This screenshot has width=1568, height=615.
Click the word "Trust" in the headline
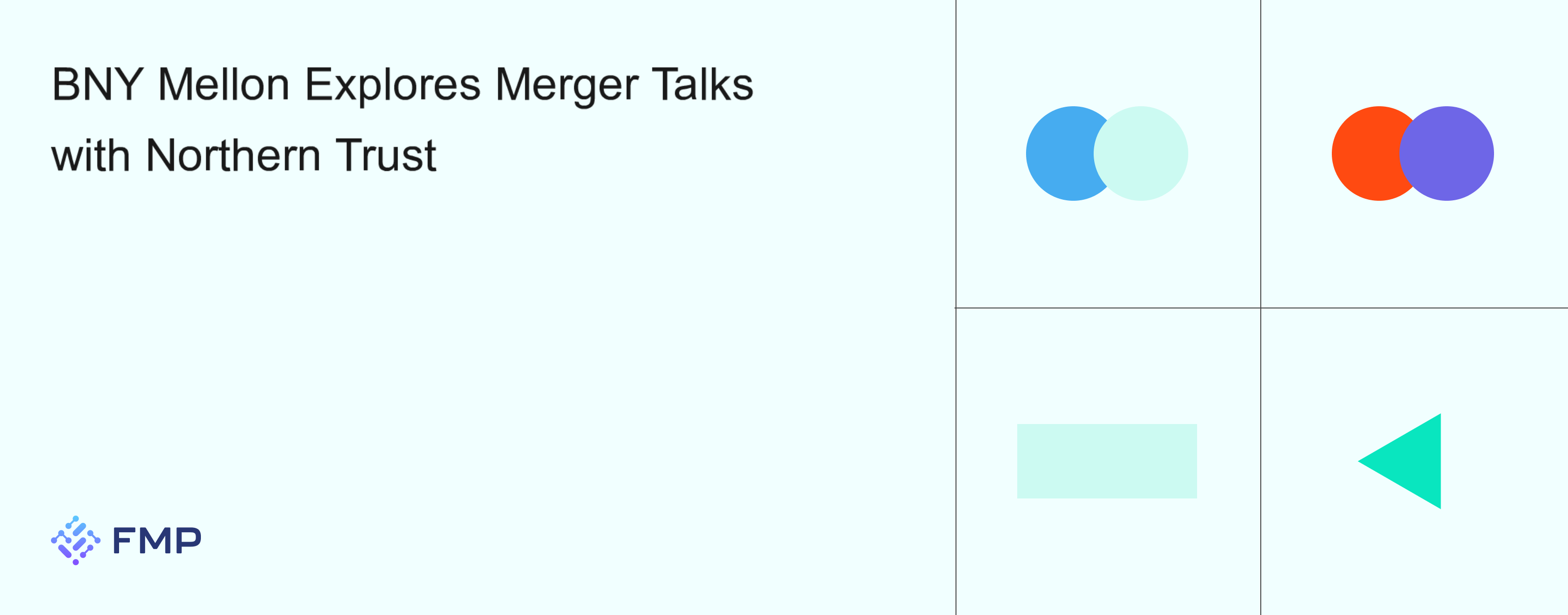pyautogui.click(x=386, y=156)
